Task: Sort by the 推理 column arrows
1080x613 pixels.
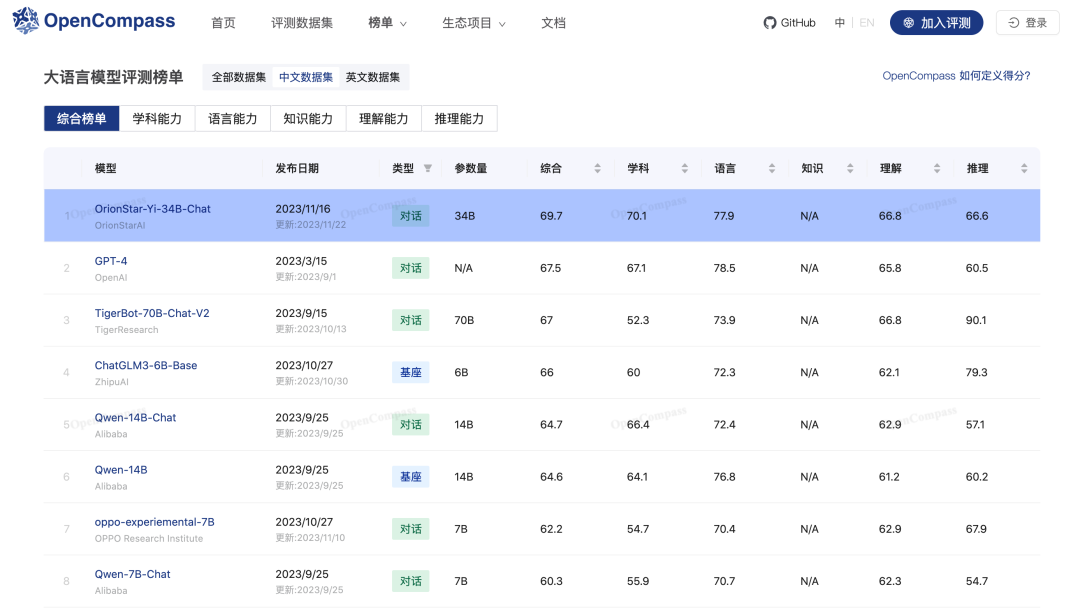Action: pyautogui.click(x=1024, y=168)
